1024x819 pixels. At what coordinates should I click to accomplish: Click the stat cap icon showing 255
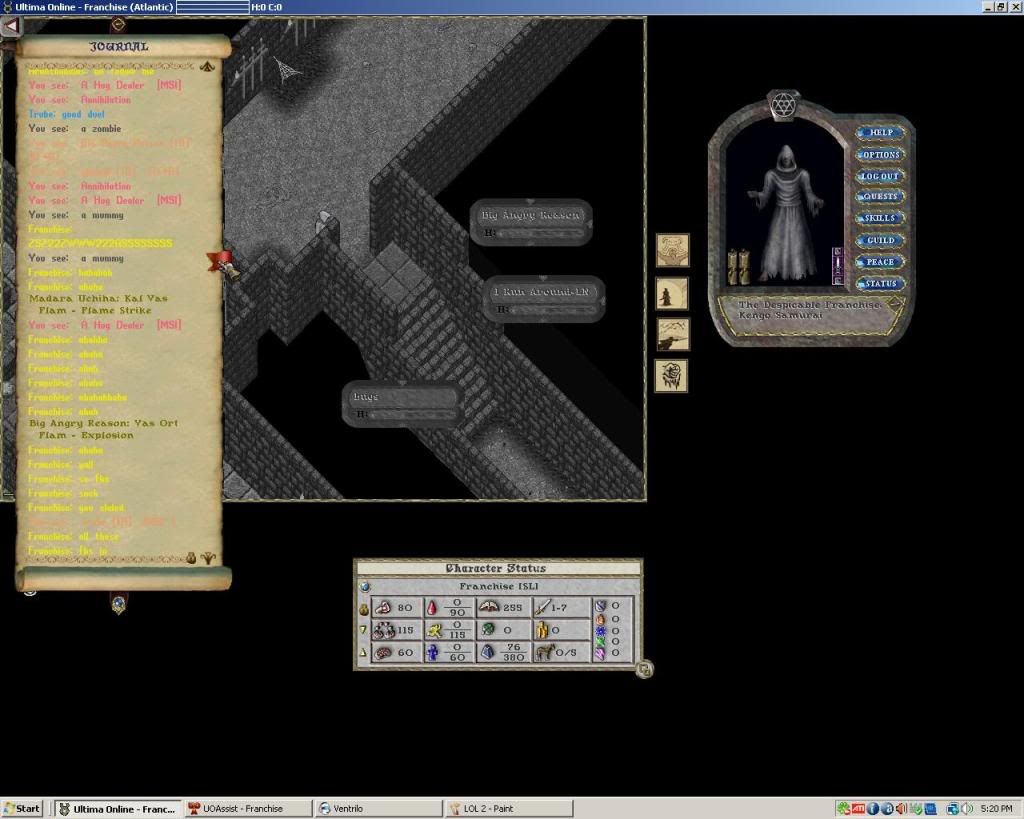click(x=488, y=607)
